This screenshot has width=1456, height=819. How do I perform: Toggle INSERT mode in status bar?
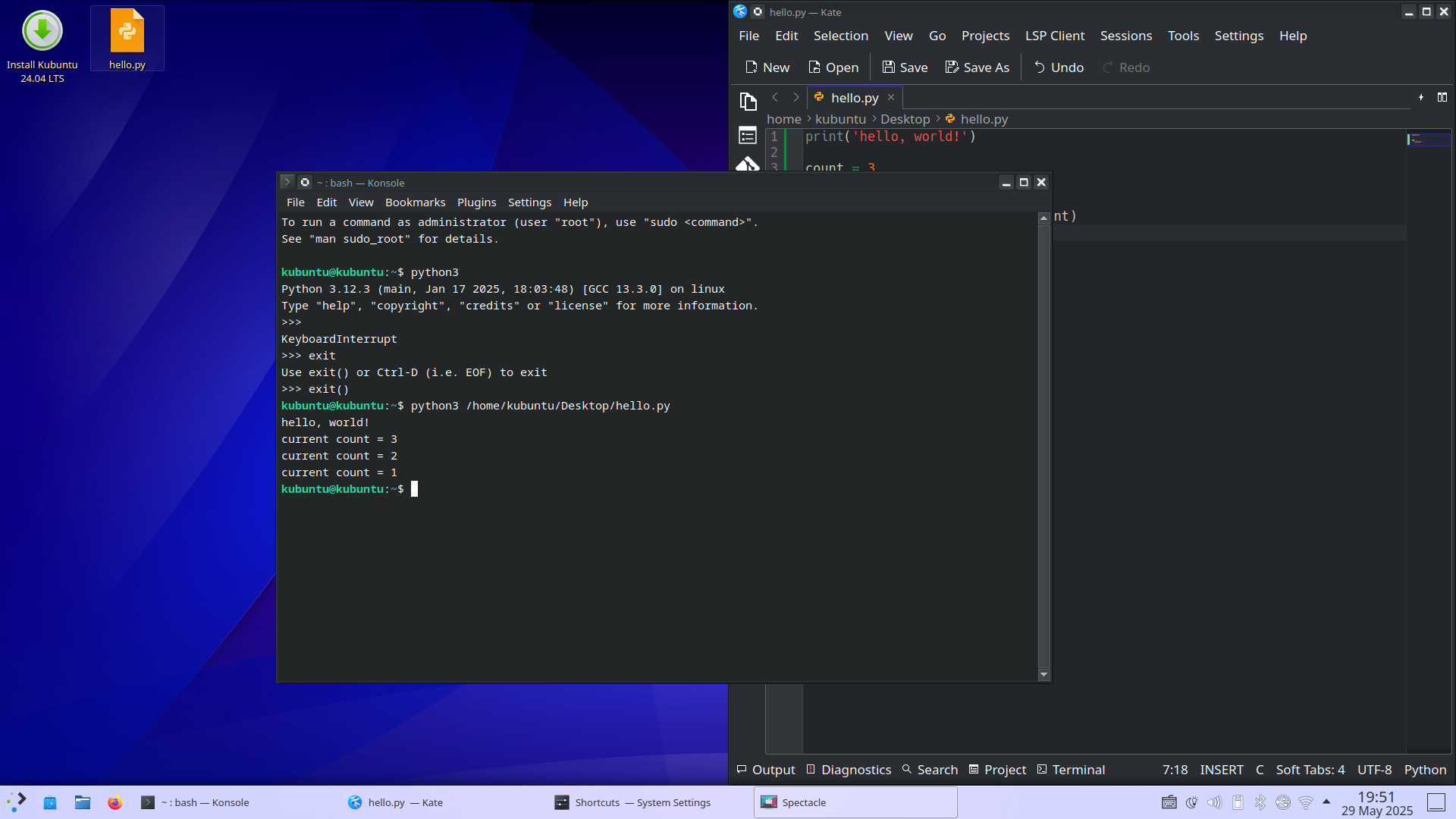click(x=1221, y=770)
